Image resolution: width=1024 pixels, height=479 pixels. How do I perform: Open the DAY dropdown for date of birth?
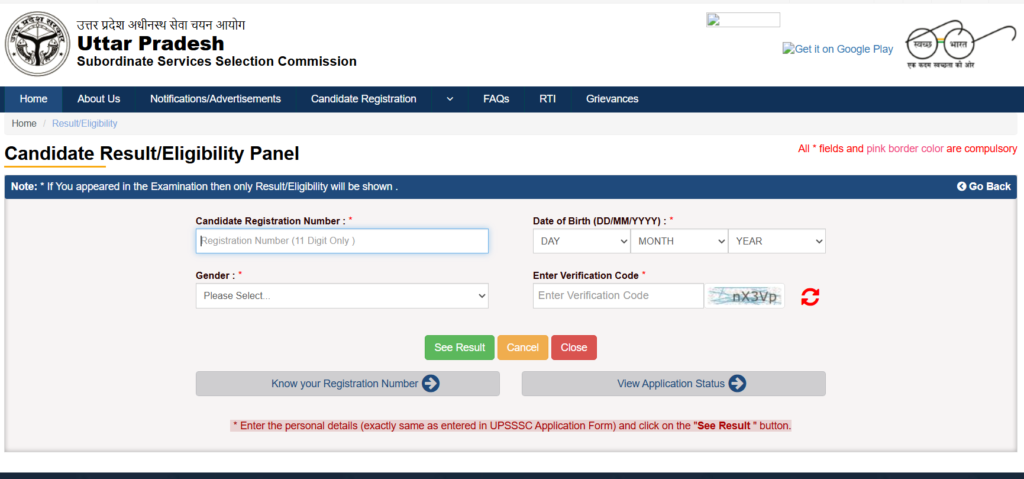tap(581, 241)
